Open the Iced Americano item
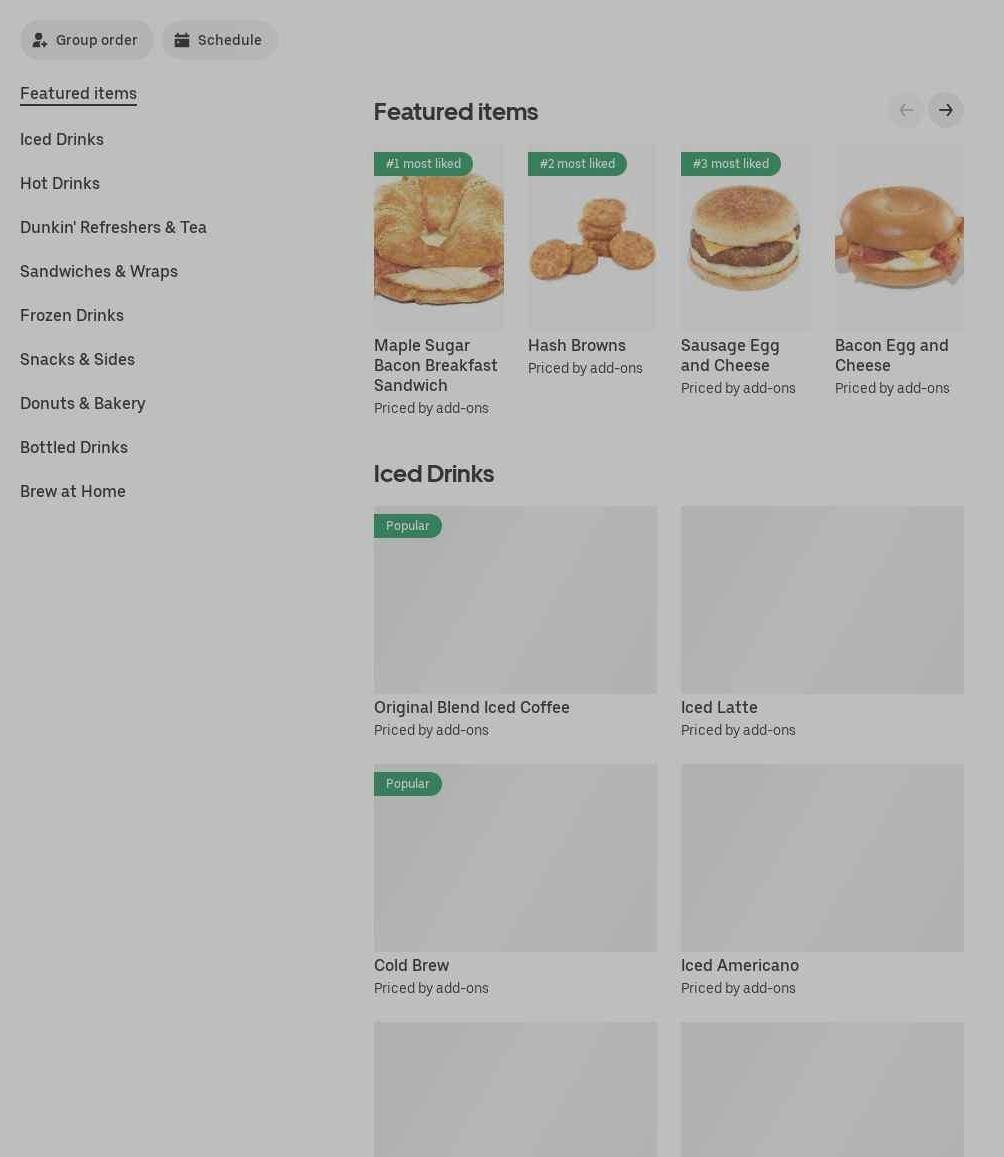1004x1157 pixels. point(823,880)
